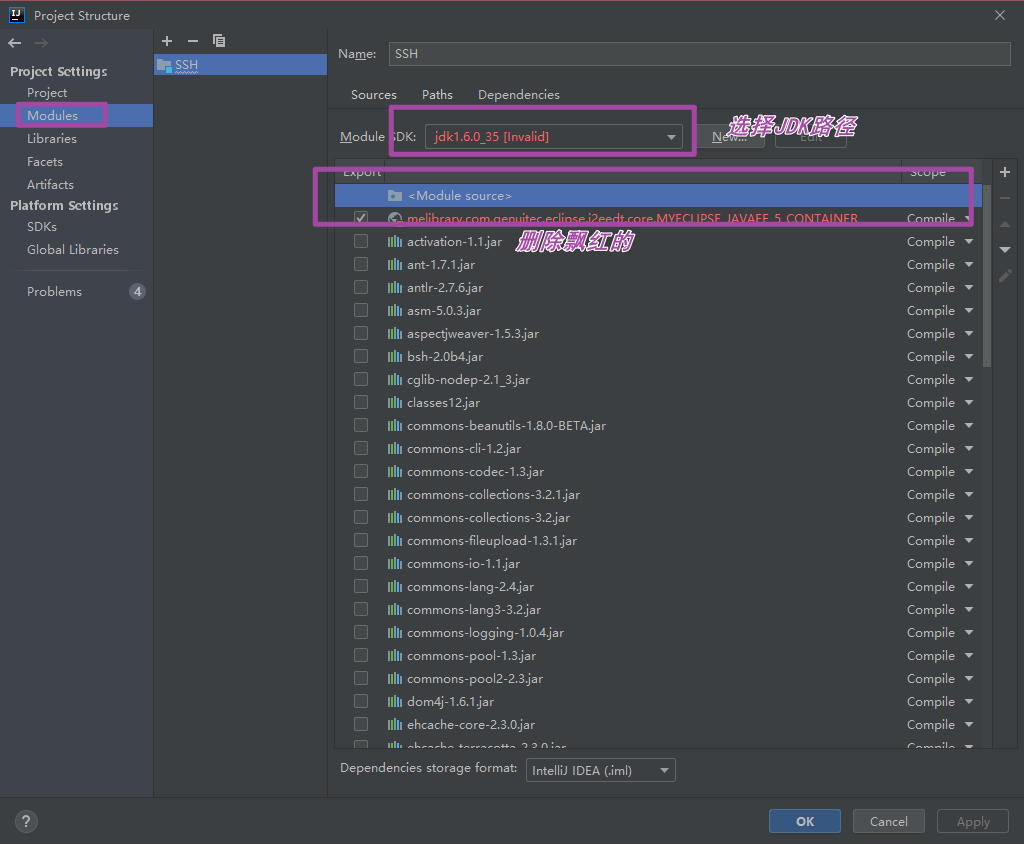Select Modules in the sidebar

pos(52,116)
